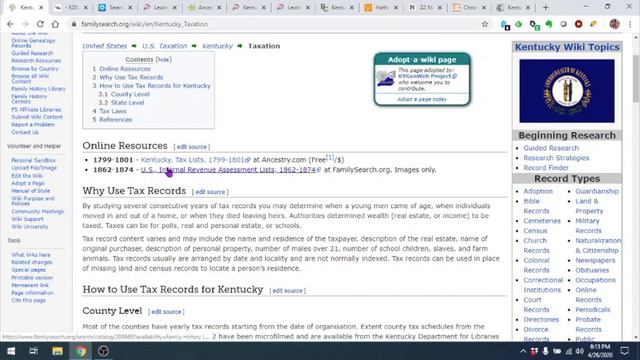Screen dimensions: 640x360
Task: Edit source of Why Use Tax Records
Action: 210,192
